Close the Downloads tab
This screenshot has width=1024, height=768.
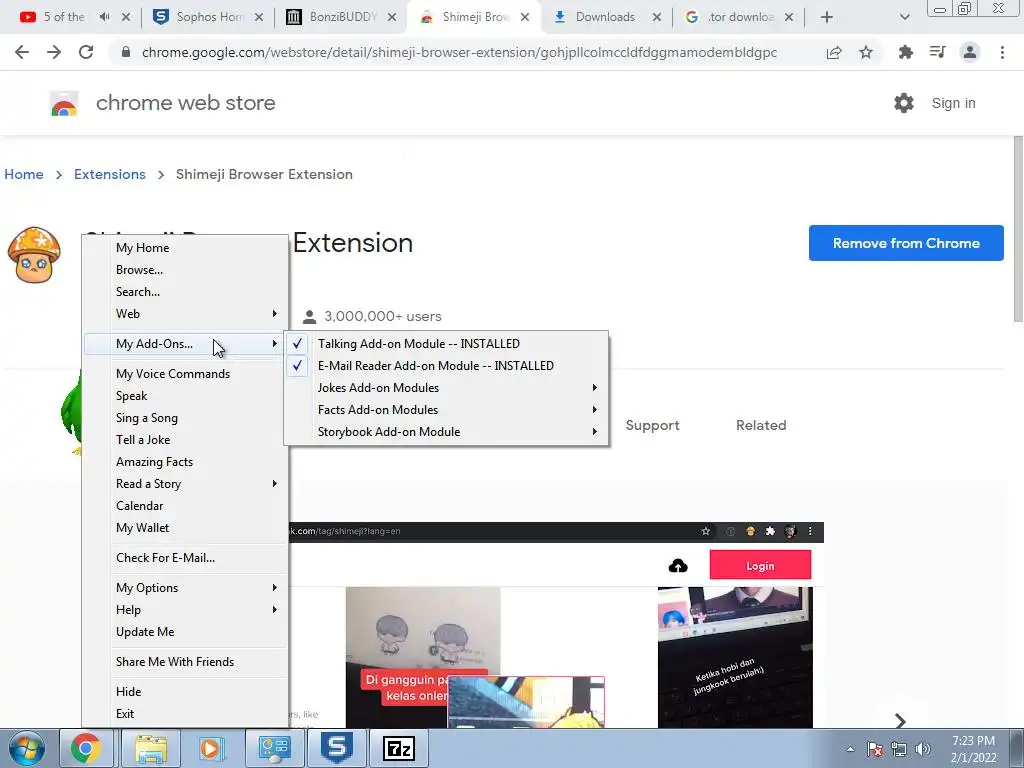(x=657, y=17)
